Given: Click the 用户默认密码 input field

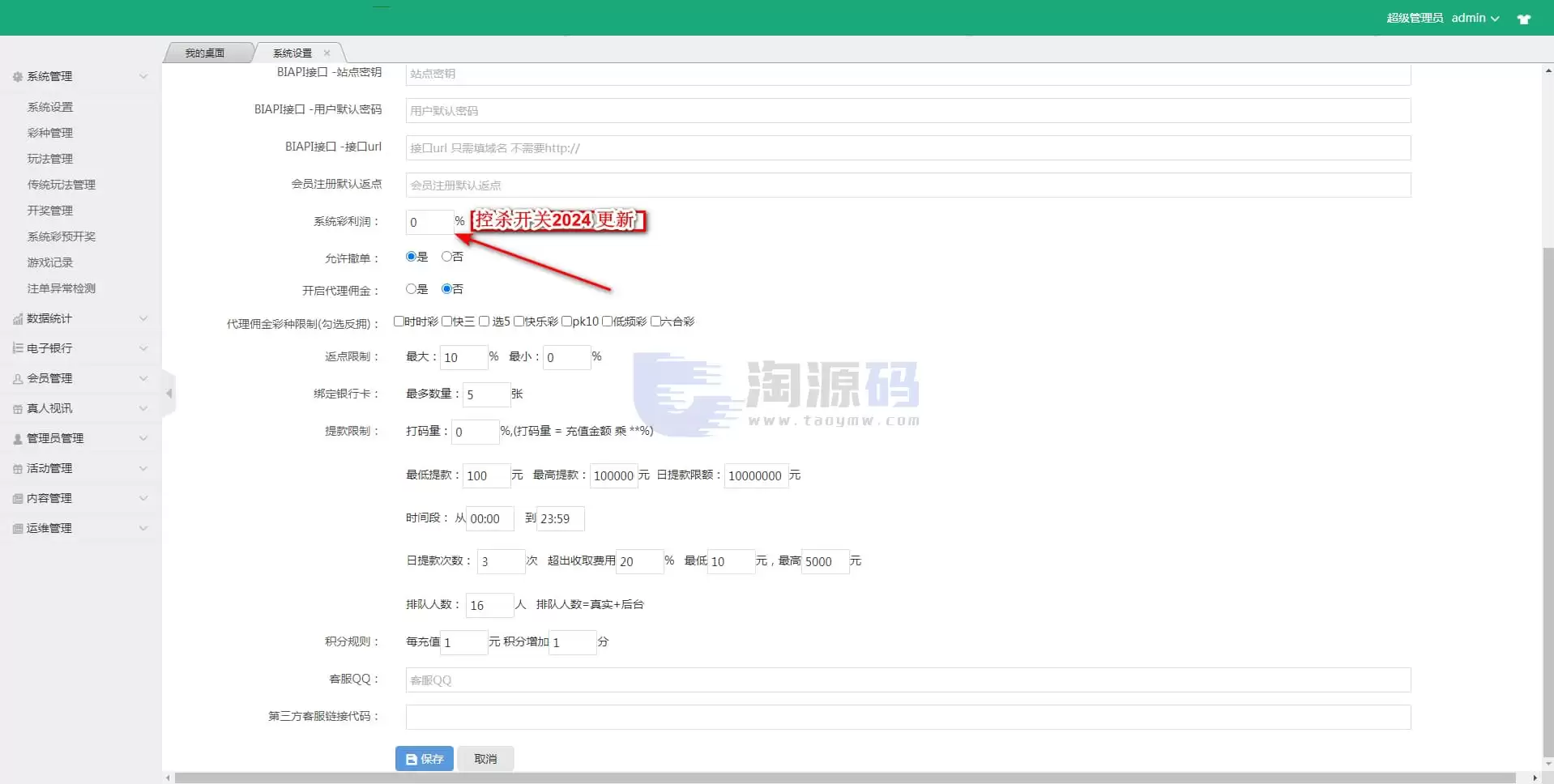Looking at the screenshot, I should (908, 111).
